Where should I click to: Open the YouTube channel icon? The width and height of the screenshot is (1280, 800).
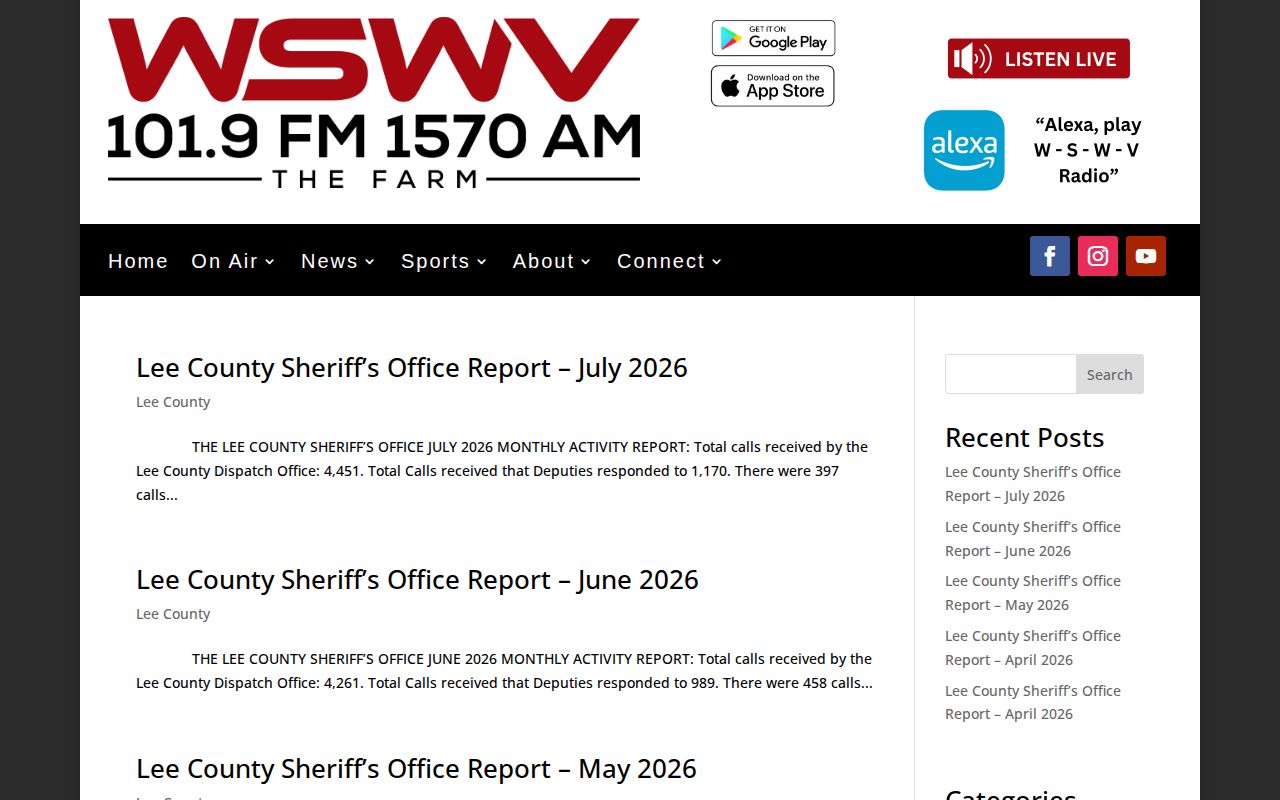tap(1146, 256)
